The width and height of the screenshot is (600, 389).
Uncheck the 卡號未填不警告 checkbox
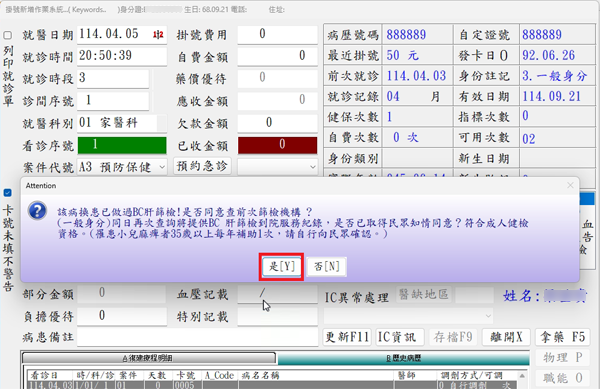click(8, 192)
